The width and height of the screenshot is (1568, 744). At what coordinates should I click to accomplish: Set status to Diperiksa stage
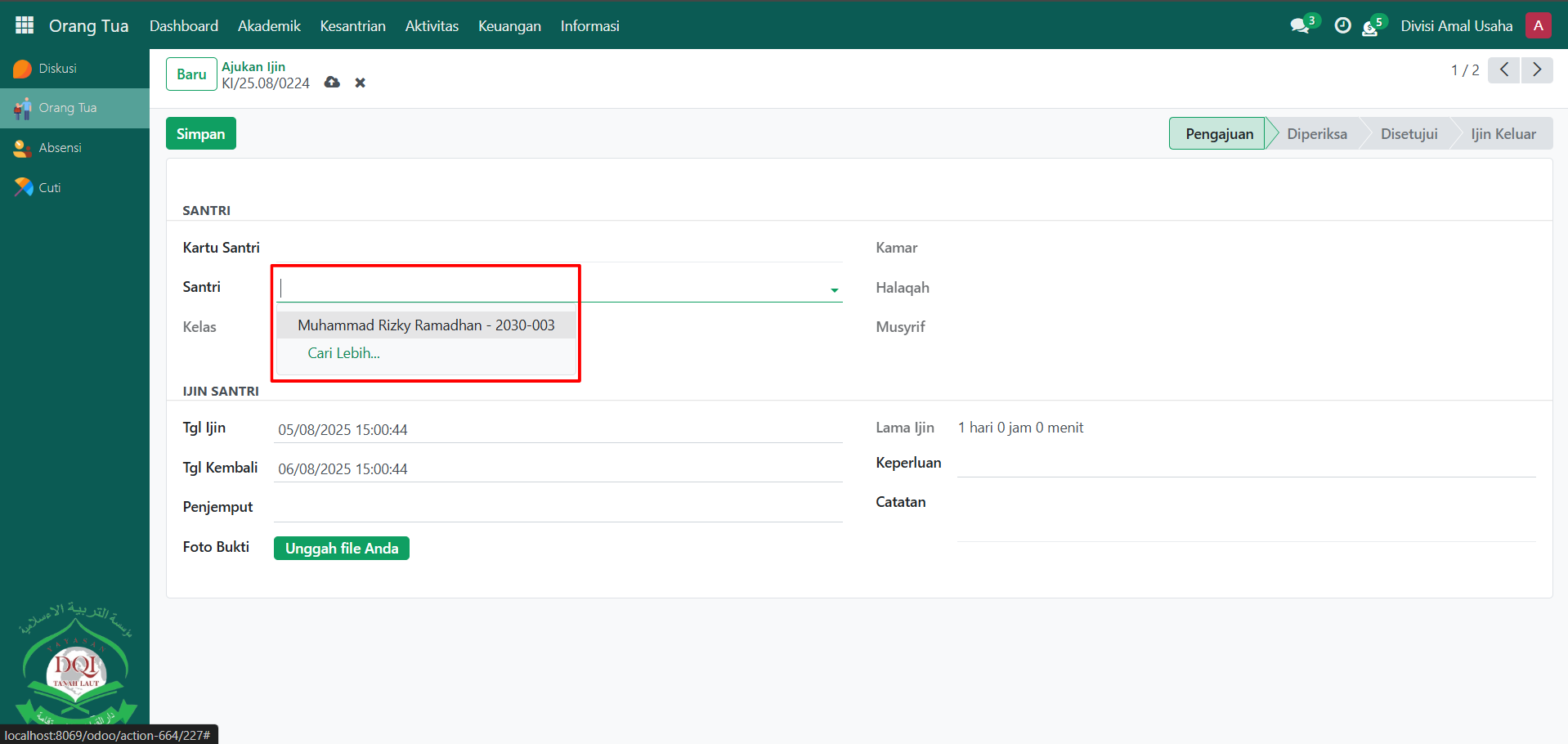(1316, 134)
